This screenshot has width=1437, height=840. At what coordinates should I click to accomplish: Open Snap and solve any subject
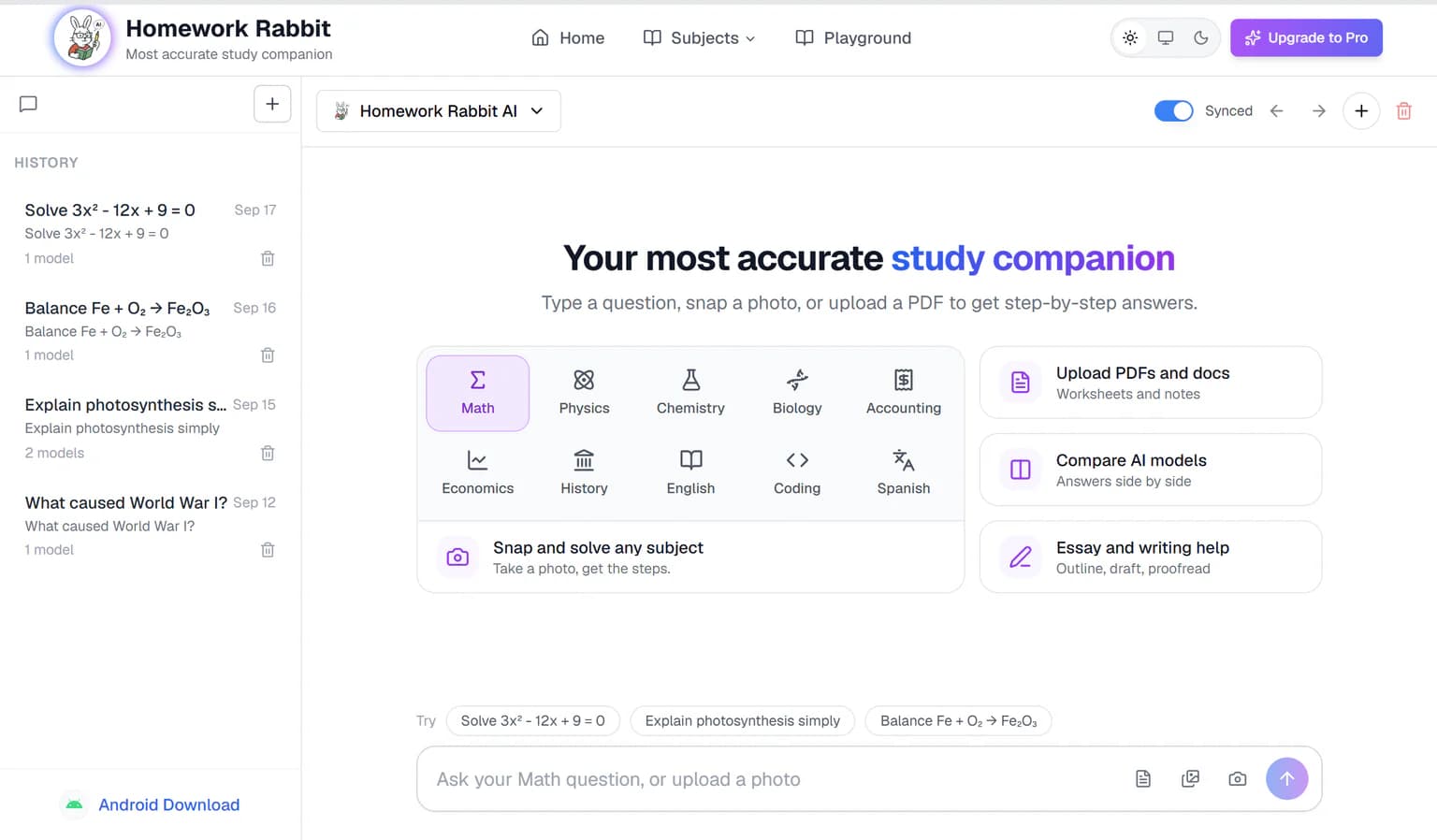coord(690,558)
